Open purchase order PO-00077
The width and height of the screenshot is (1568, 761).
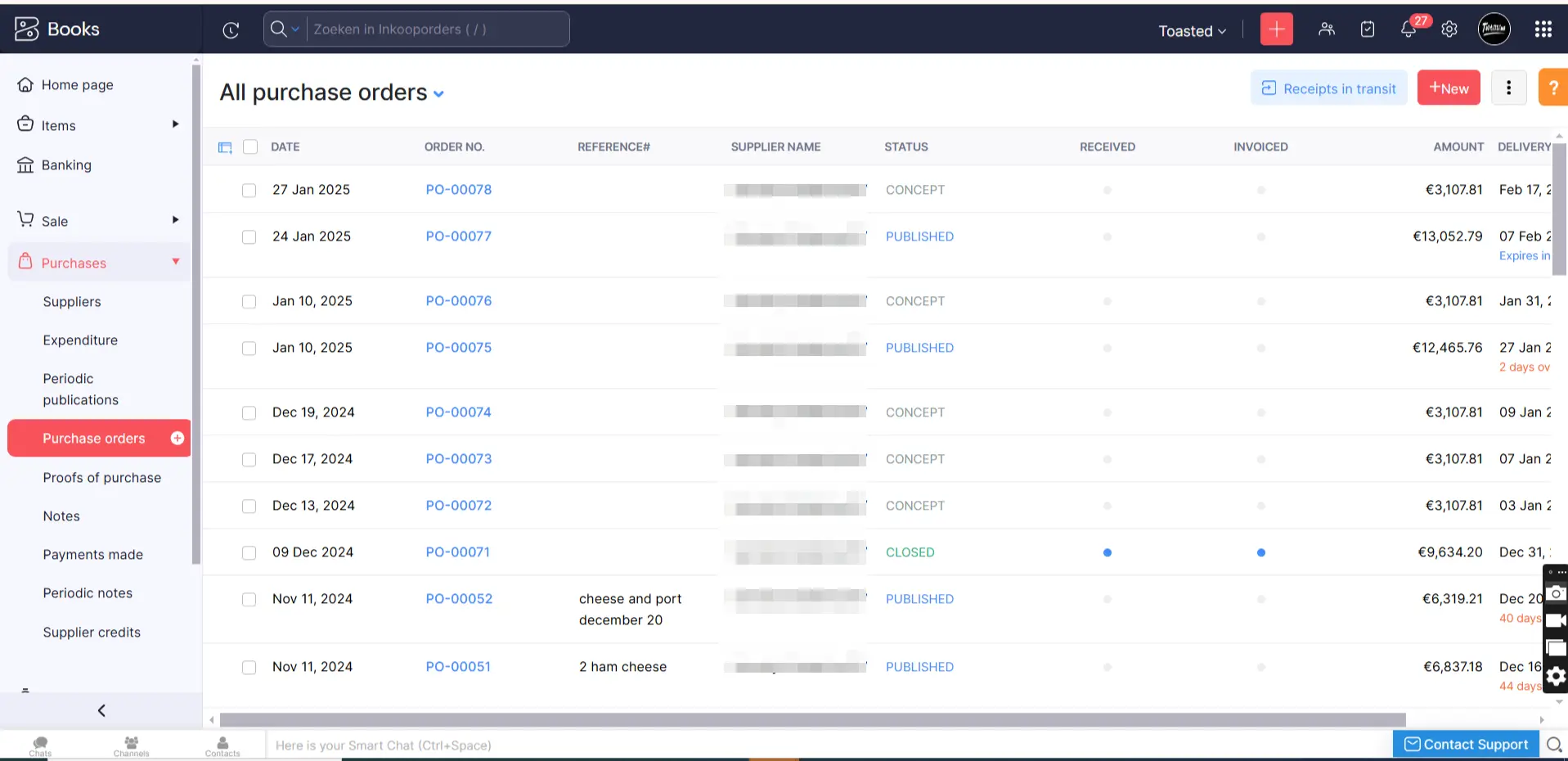click(458, 236)
